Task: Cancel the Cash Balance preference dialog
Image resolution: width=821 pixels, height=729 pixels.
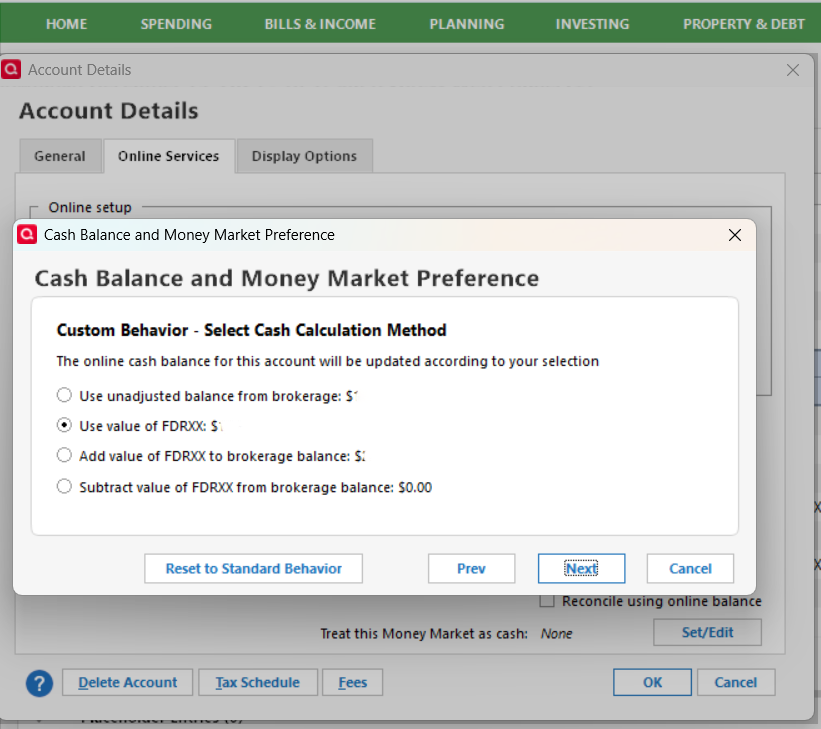Action: (690, 569)
